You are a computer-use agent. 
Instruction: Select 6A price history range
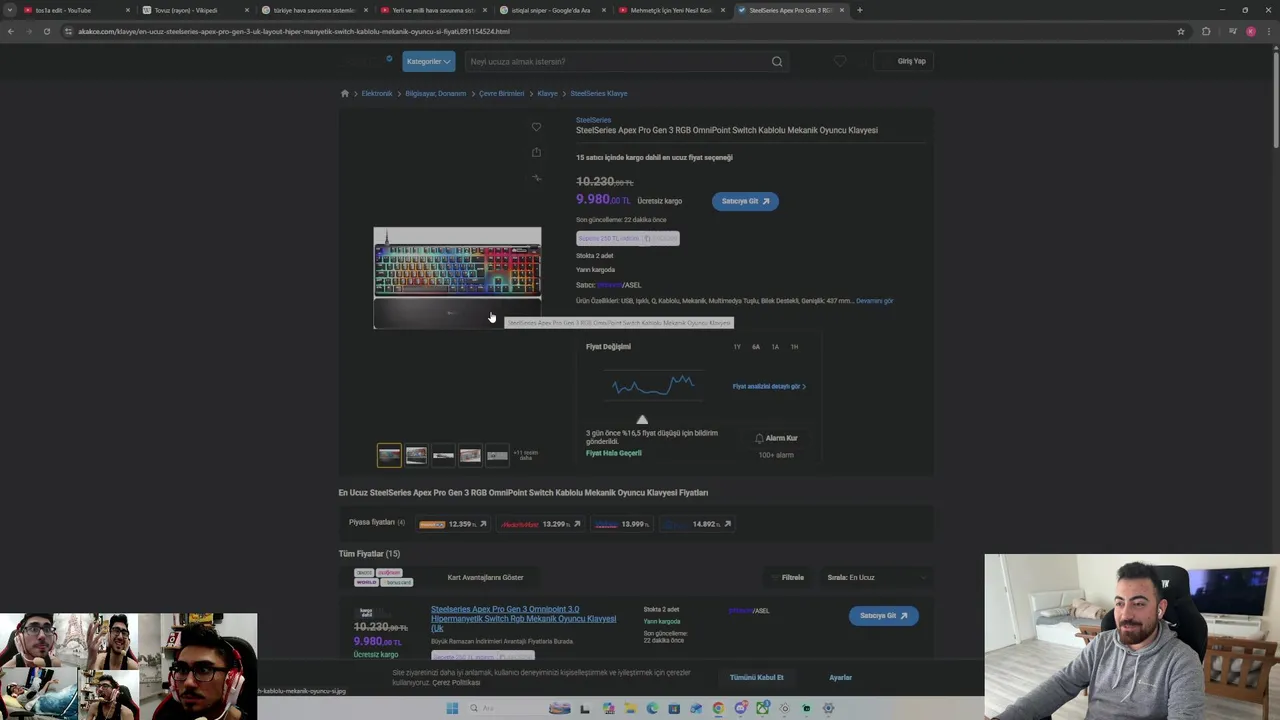point(756,347)
